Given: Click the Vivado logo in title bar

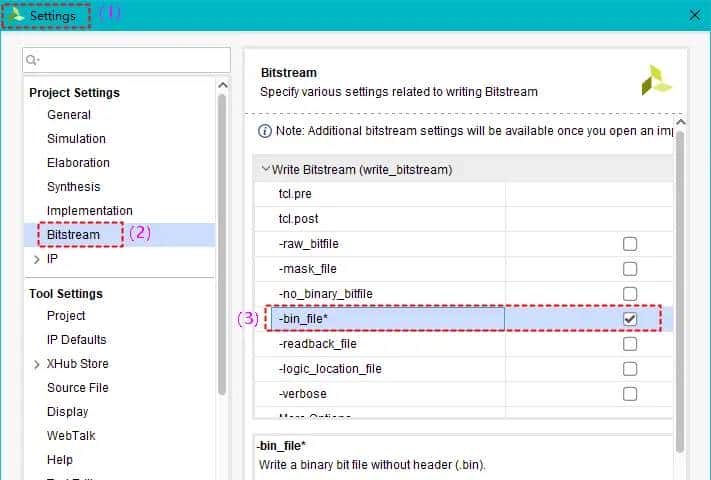Looking at the screenshot, I should pyautogui.click(x=17, y=15).
